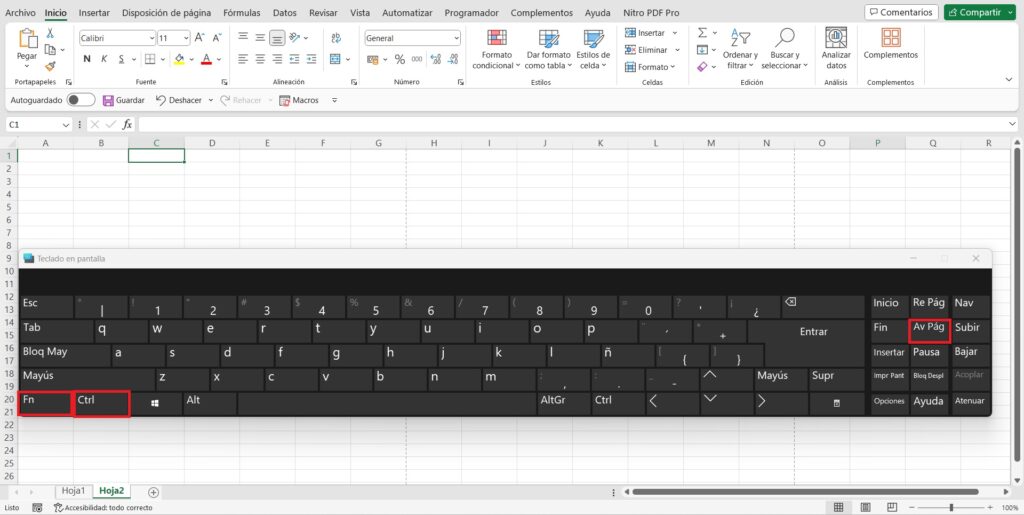Switch to the Insertar tab
This screenshot has width=1024, height=515.
[94, 12]
